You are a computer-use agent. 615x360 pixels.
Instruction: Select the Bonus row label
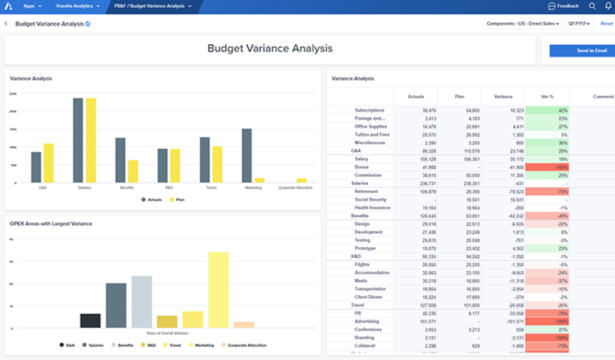pyautogui.click(x=361, y=167)
